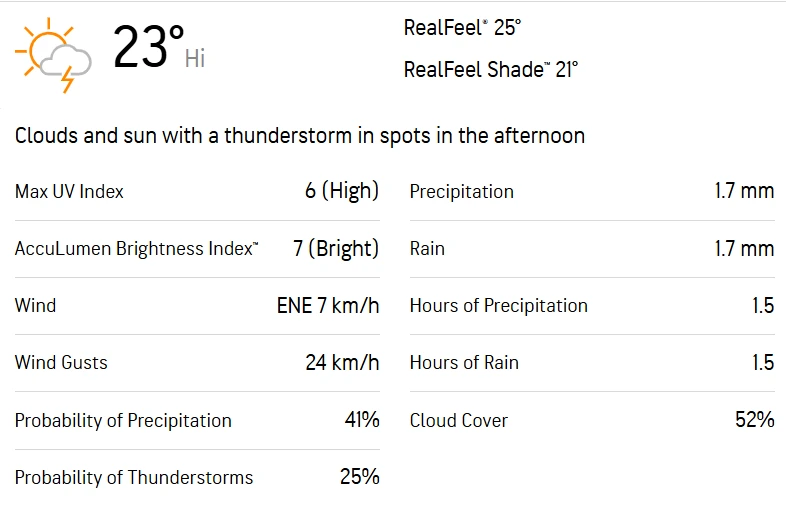Select the 25% thunderstorm probability value

[x=360, y=477]
